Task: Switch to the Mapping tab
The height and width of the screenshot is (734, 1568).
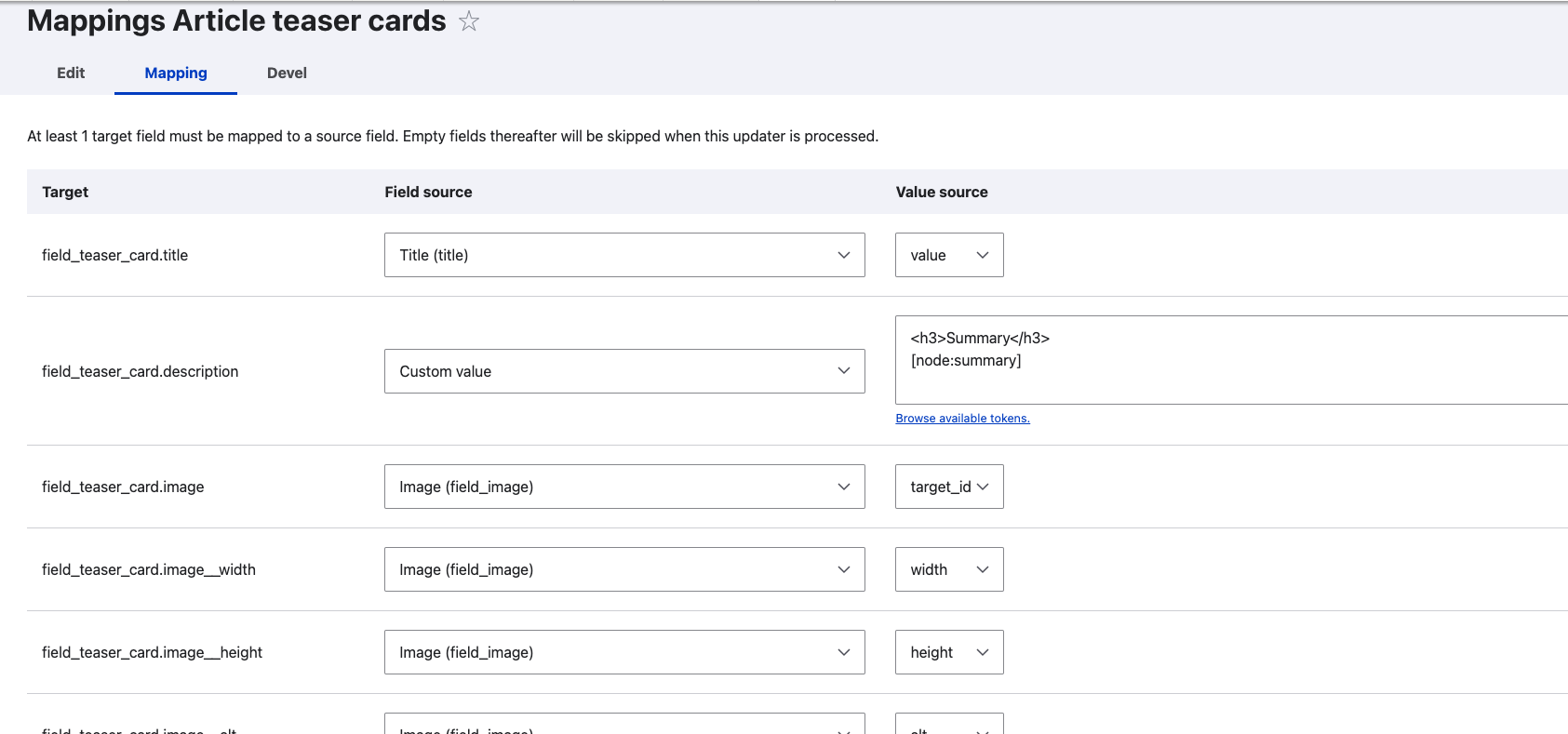Action: coord(176,73)
